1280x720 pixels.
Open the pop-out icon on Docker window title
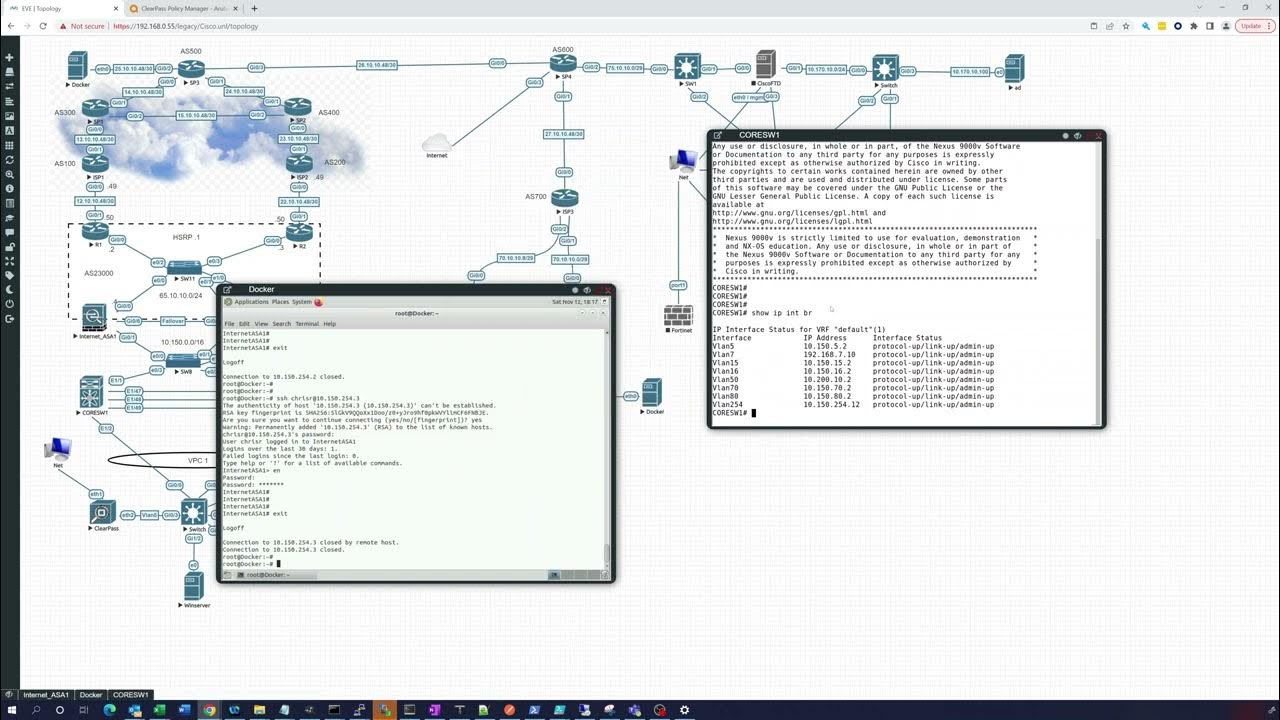227,290
